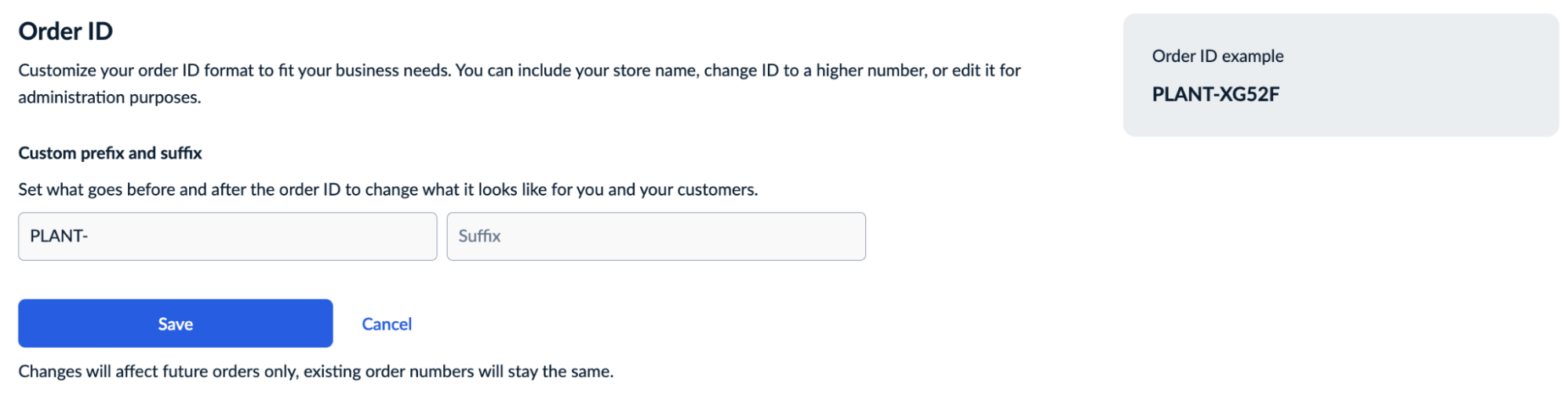Click 'change ID to a higher number' phrase

[814, 71]
